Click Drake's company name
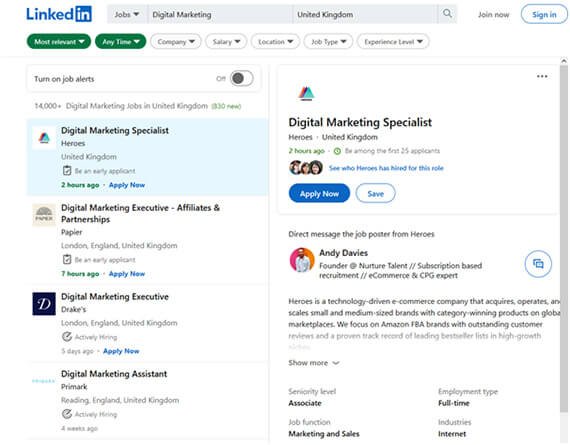Viewport: 570px width, 445px height. pos(73,309)
